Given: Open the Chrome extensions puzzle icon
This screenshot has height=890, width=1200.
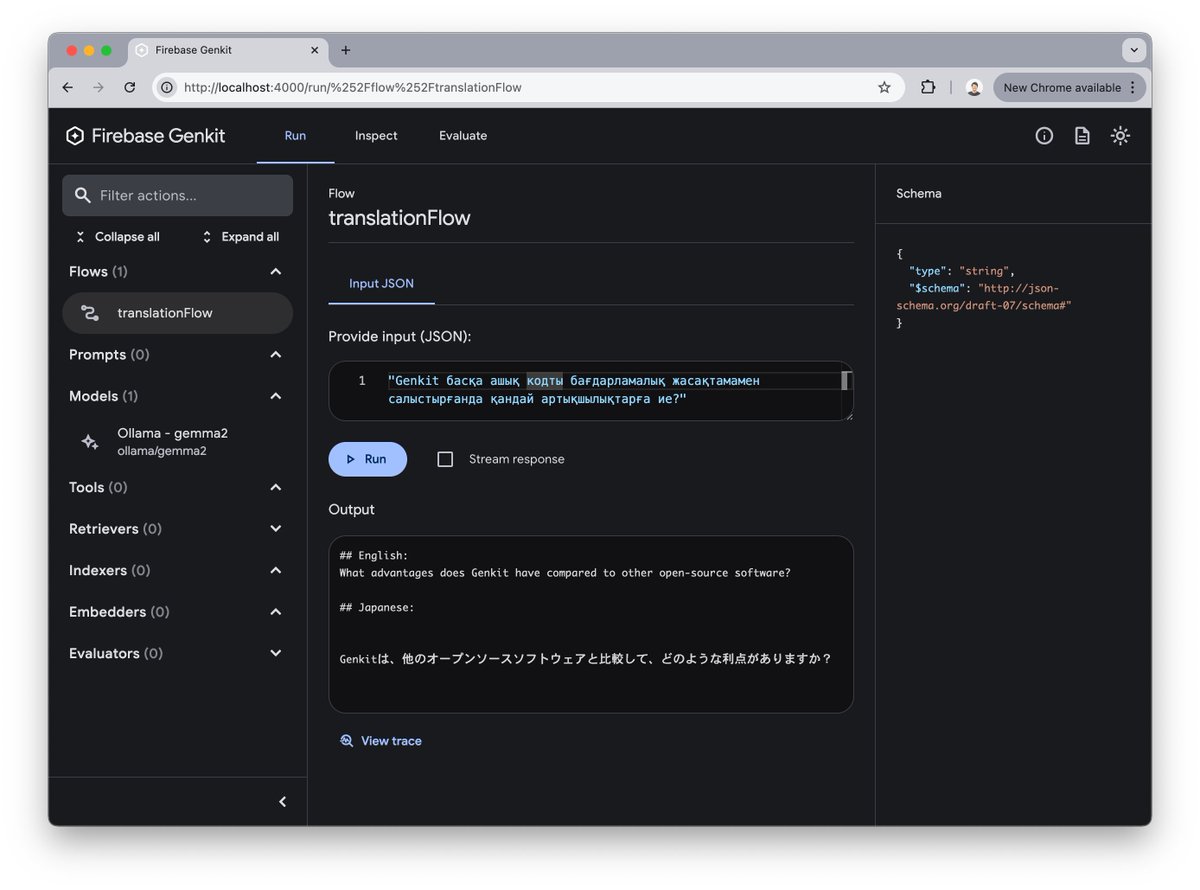Looking at the screenshot, I should click(928, 88).
